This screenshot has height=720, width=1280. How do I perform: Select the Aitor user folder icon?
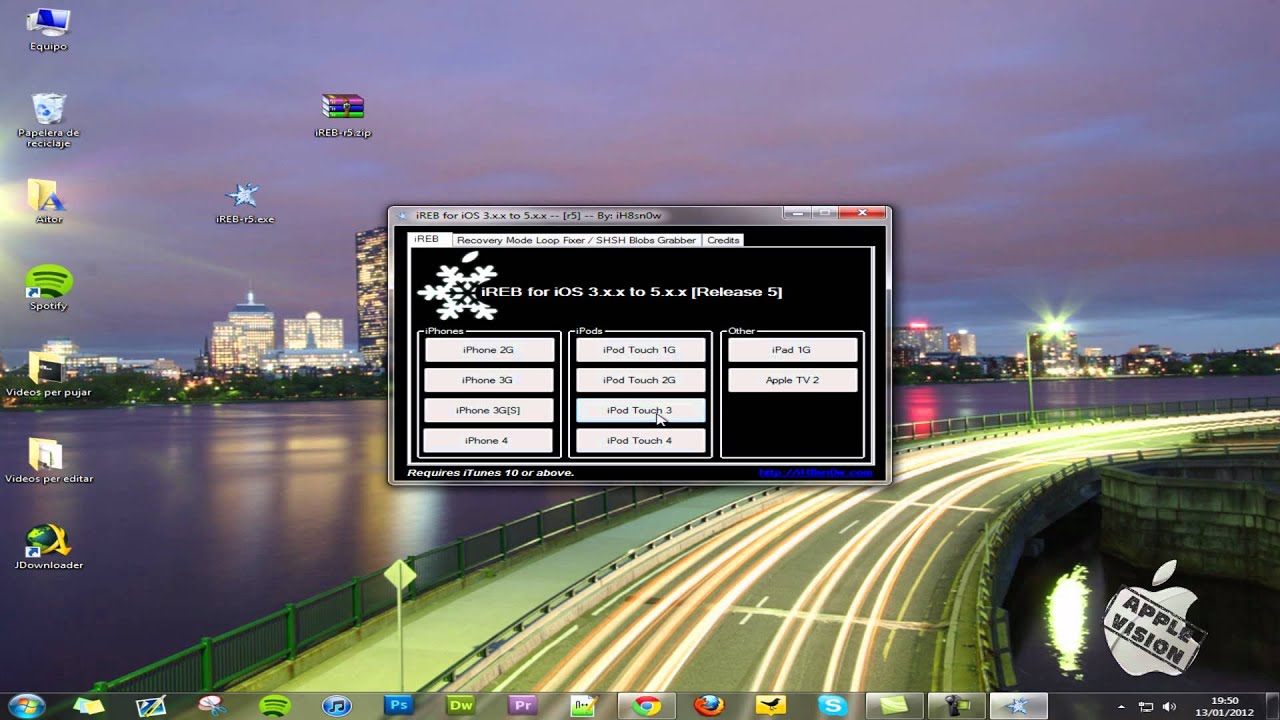click(x=48, y=202)
